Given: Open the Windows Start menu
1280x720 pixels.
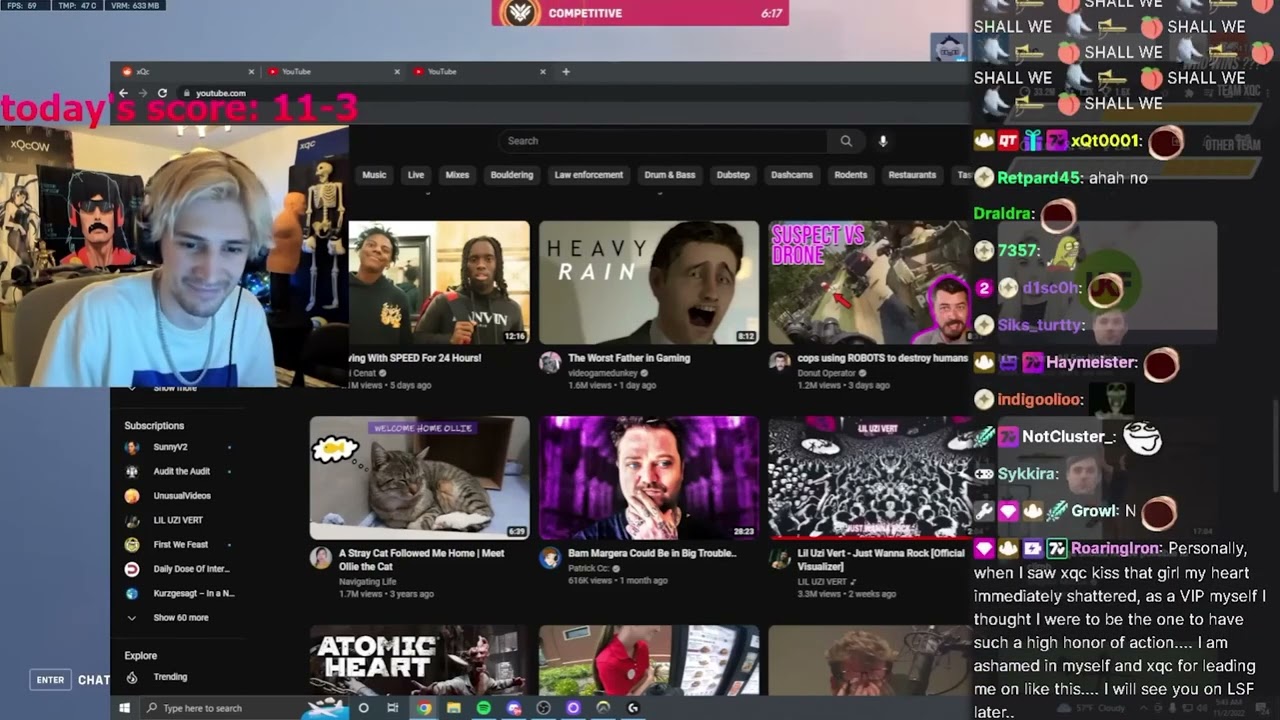Looking at the screenshot, I should coord(125,708).
